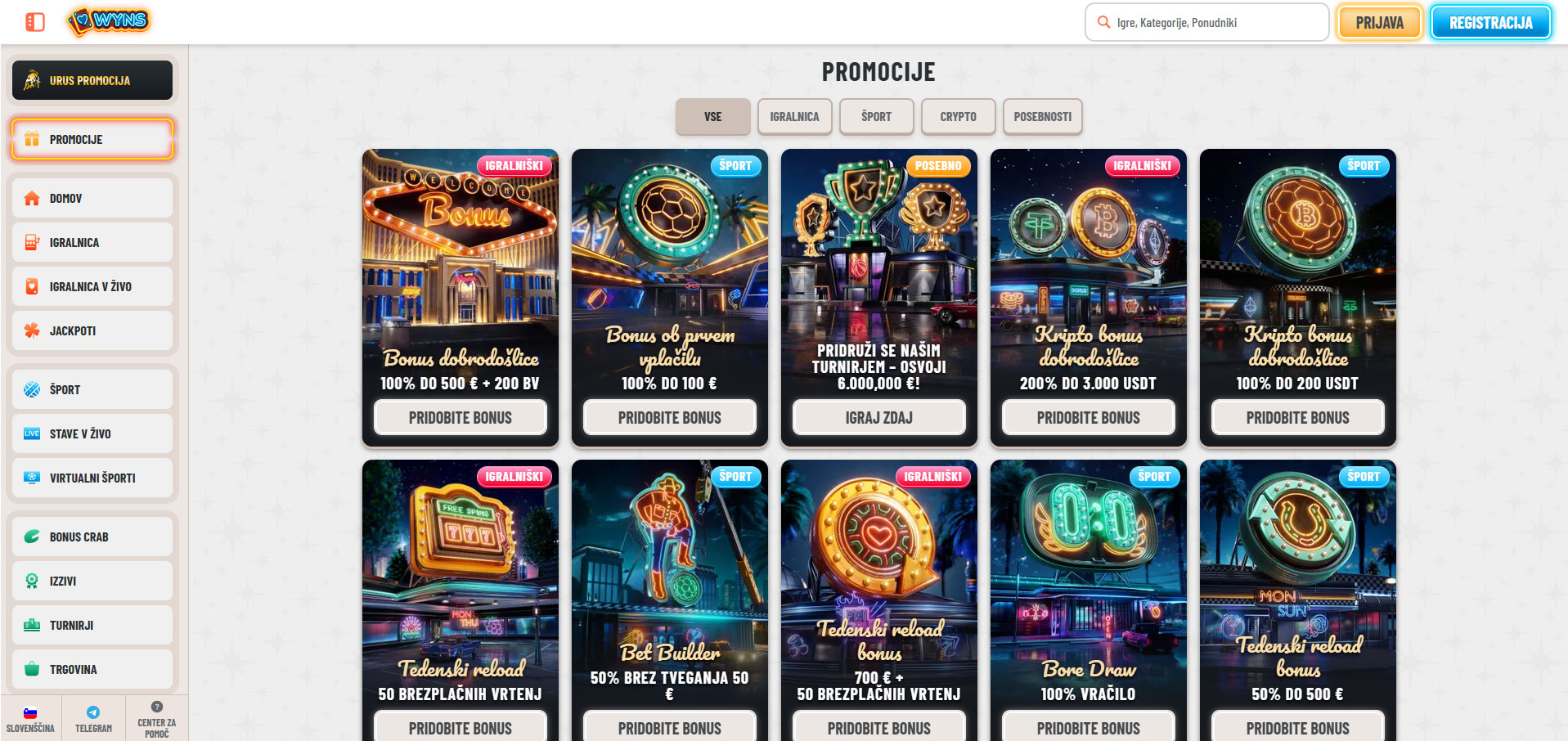Screen dimensions: 1568x741
Task: Open Slovenščina language selector
Action: pyautogui.click(x=30, y=719)
